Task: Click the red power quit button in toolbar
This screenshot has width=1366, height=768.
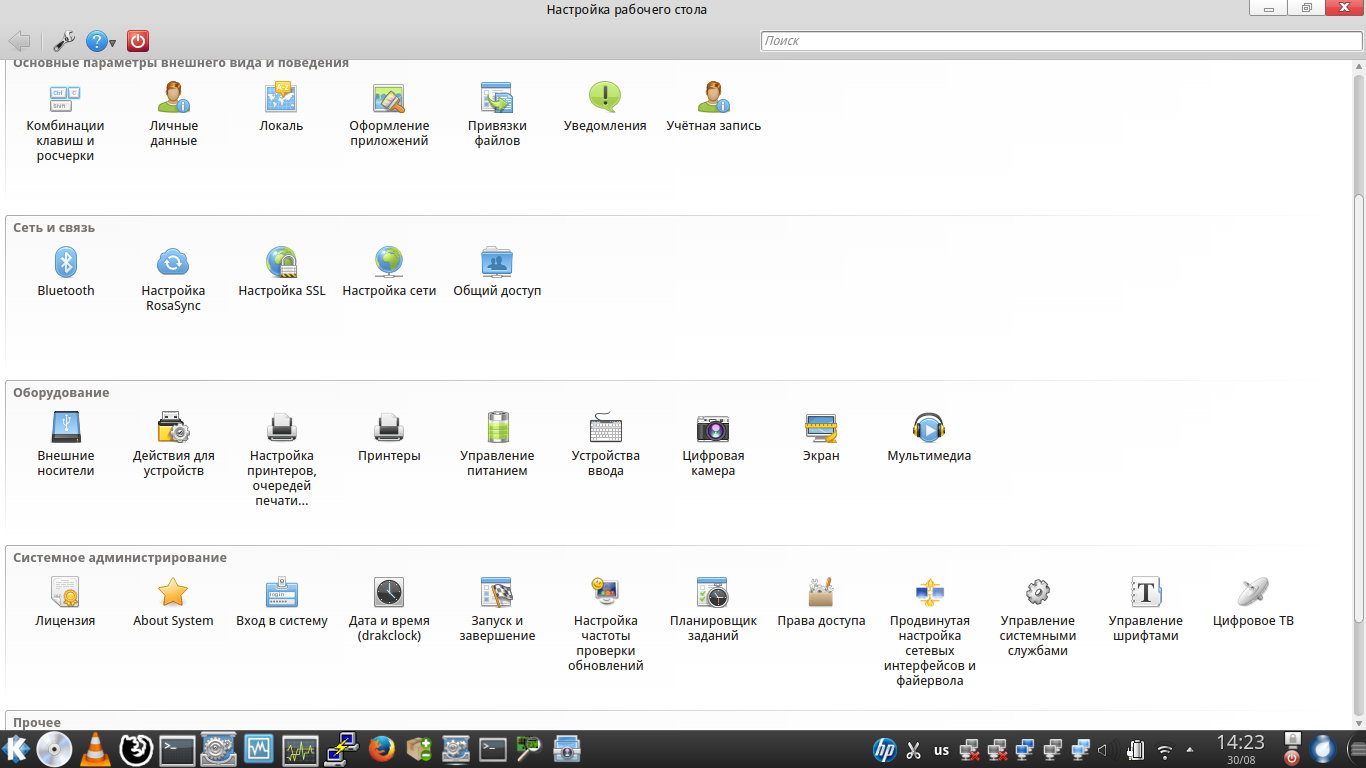Action: tap(139, 41)
